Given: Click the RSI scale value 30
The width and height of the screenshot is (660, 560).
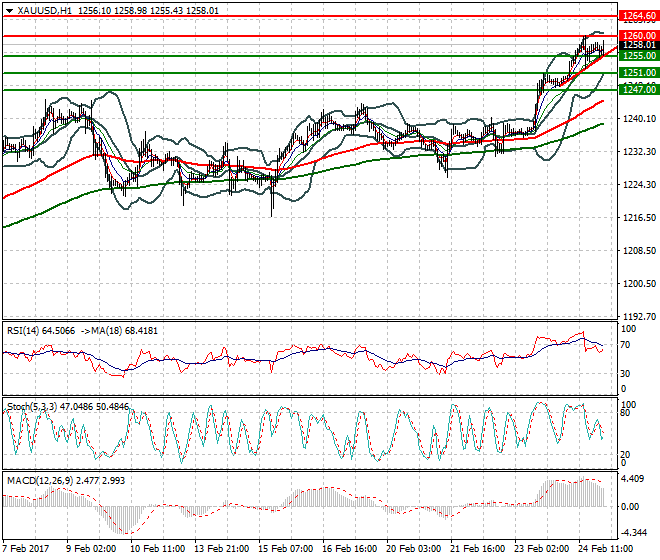Looking at the screenshot, I should (625, 374).
